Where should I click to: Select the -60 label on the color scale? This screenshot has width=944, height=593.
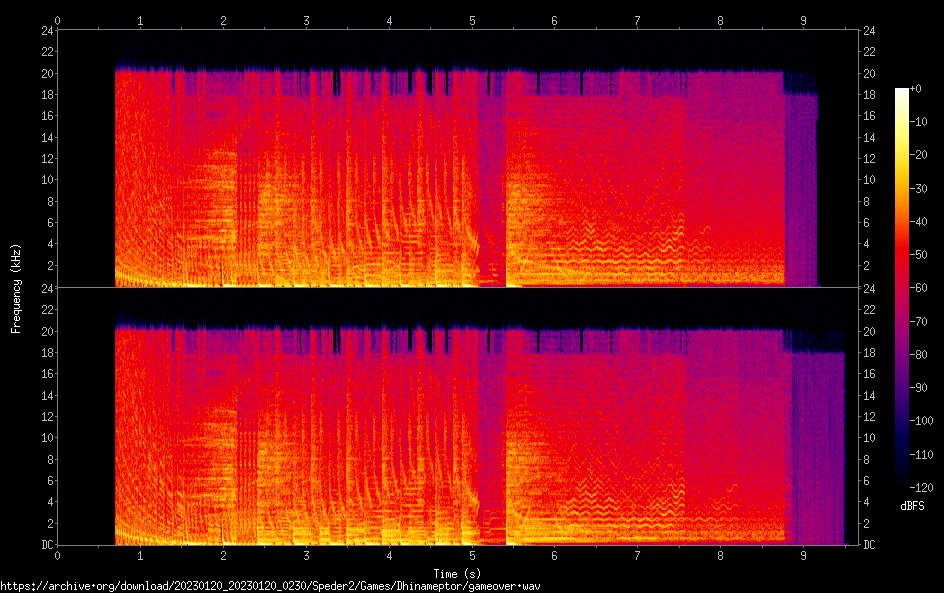pos(925,290)
